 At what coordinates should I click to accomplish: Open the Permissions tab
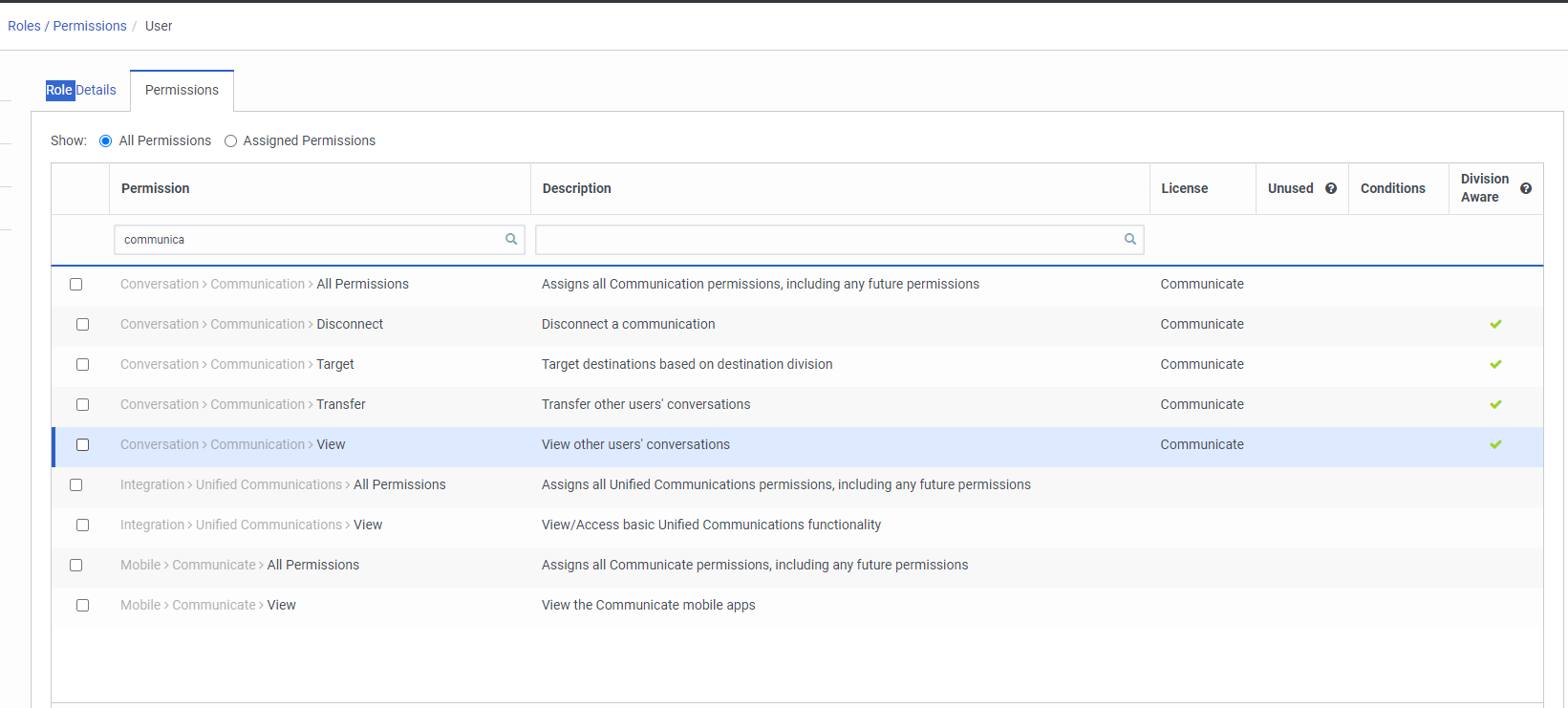click(x=182, y=91)
